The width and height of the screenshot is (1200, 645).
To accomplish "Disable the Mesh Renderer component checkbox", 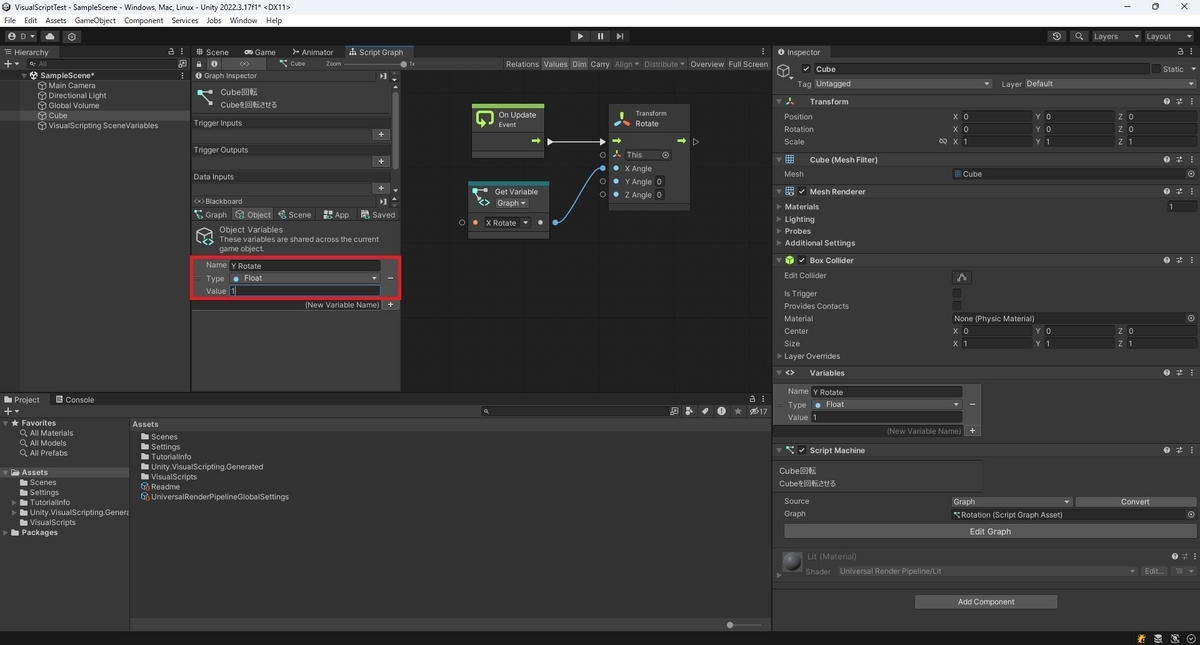I will (x=802, y=191).
